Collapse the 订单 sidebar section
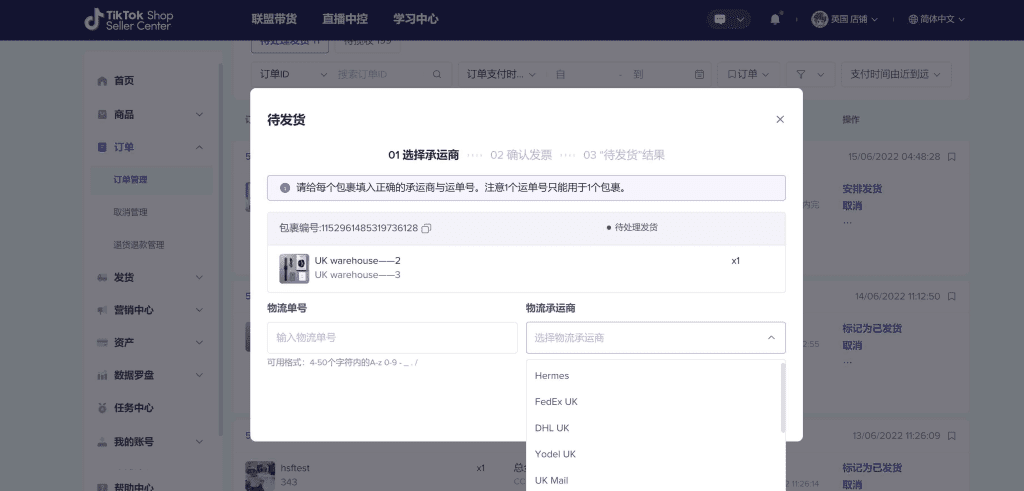Viewport: 1024px width, 491px height. pyautogui.click(x=199, y=147)
